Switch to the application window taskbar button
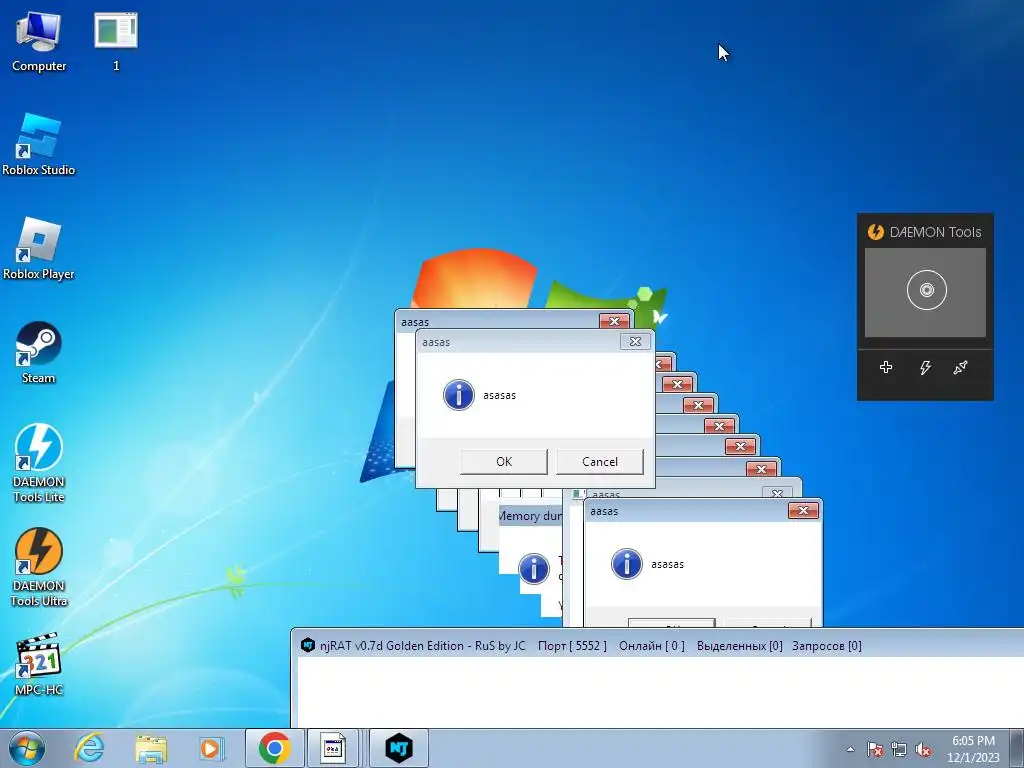This screenshot has width=1024, height=768. tap(333, 748)
